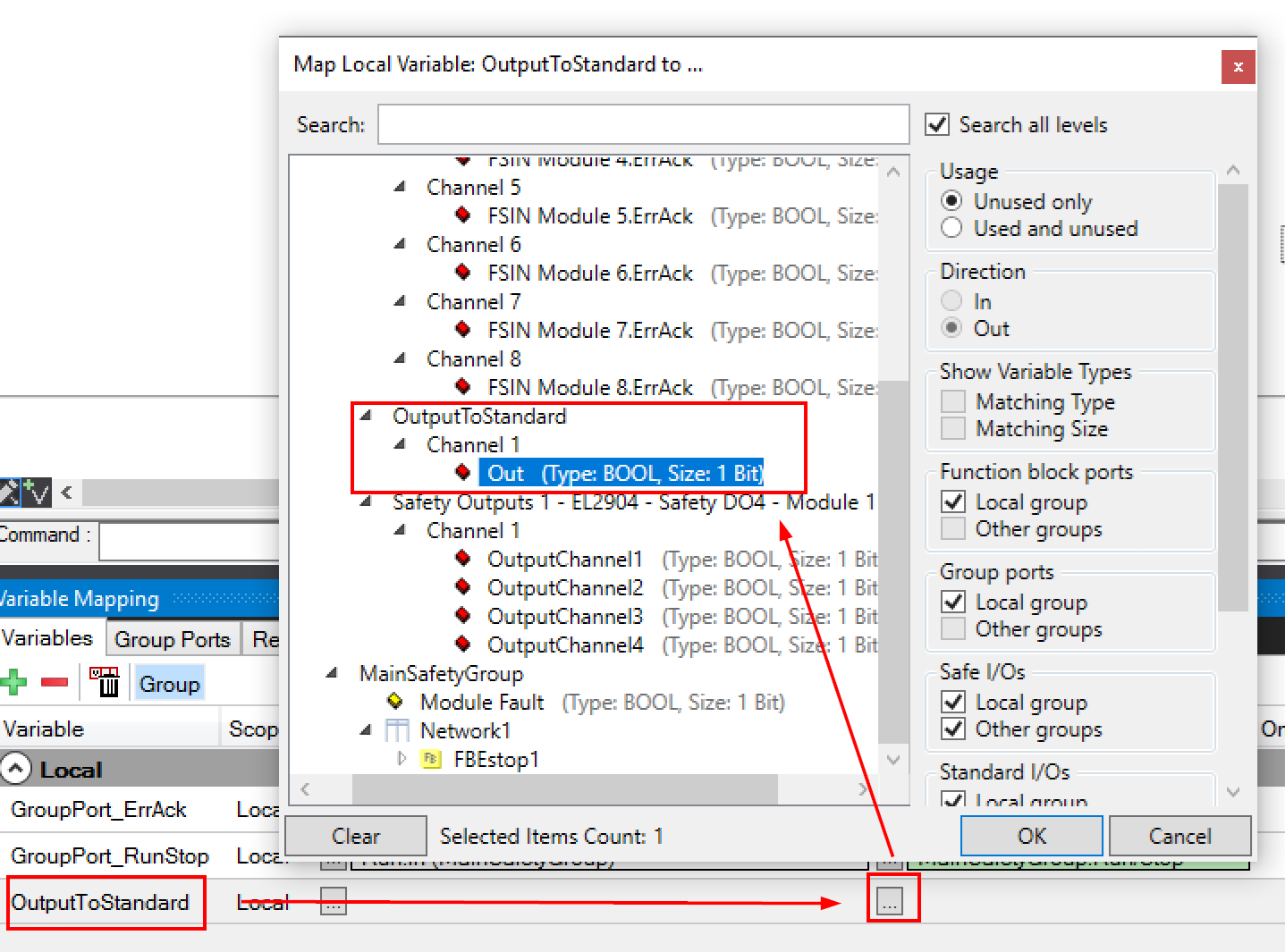Click the yellow diamond icon beside Module Fault
The width and height of the screenshot is (1285, 952).
coord(395,702)
